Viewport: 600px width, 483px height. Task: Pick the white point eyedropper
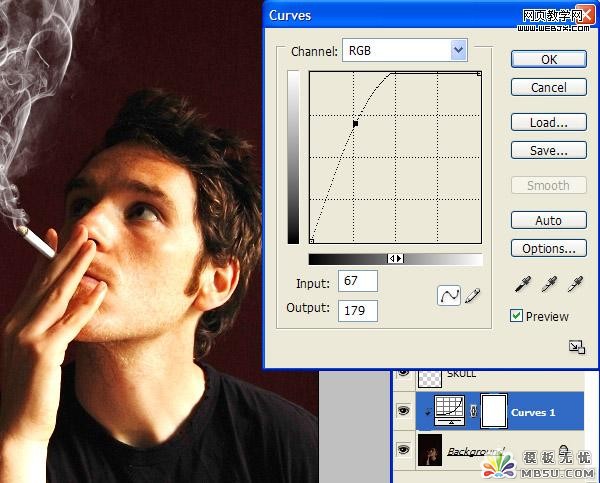[x=575, y=284]
